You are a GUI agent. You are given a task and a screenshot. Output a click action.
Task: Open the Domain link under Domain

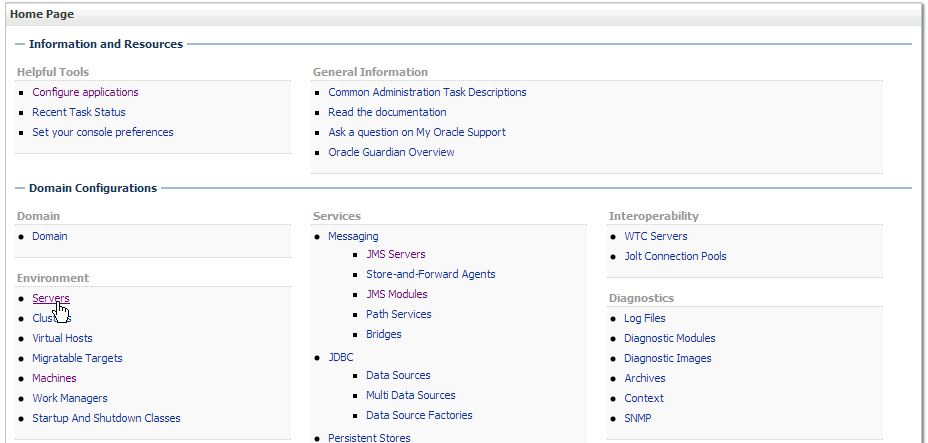[50, 236]
